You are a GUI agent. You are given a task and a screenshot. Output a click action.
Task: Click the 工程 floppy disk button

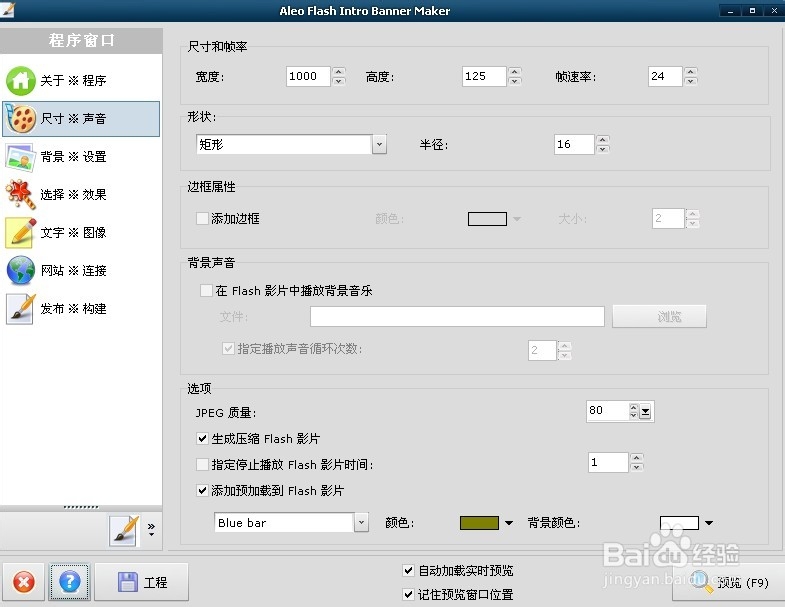click(x=142, y=582)
